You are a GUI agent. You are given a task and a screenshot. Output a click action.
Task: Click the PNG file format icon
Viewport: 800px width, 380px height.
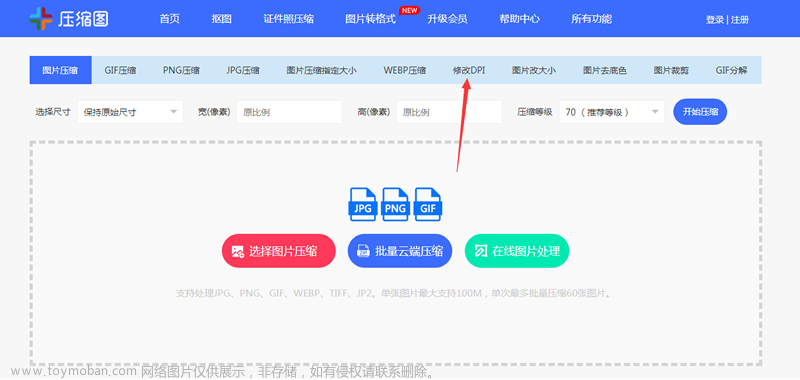(395, 204)
